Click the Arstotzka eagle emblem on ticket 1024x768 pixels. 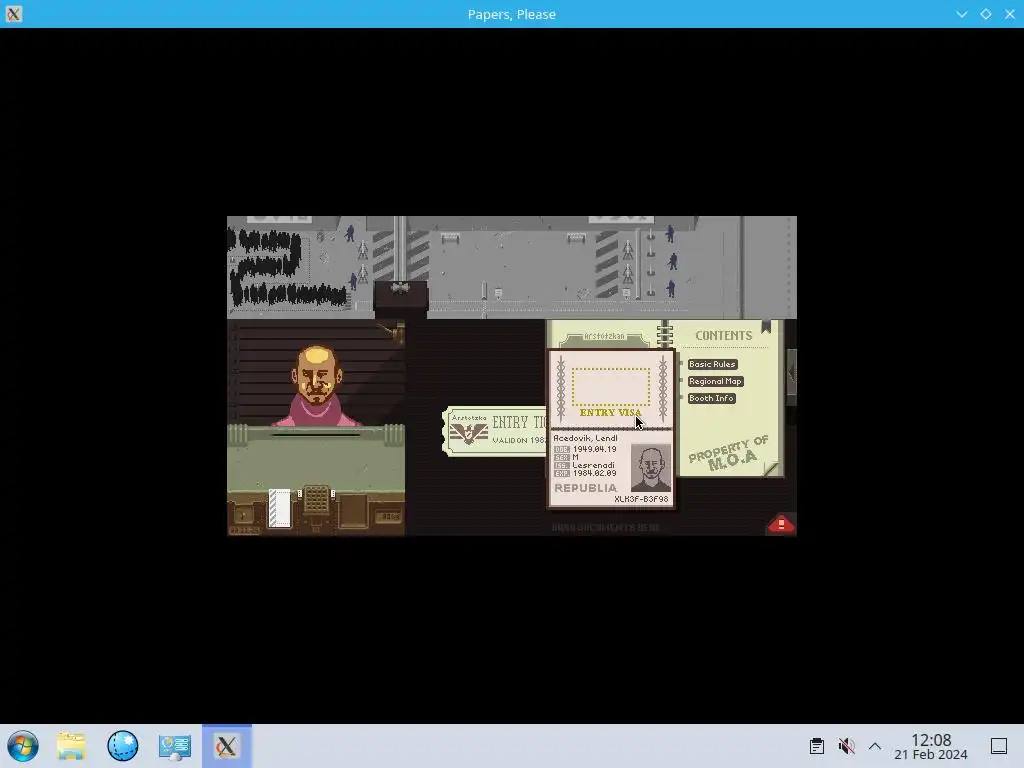point(468,433)
